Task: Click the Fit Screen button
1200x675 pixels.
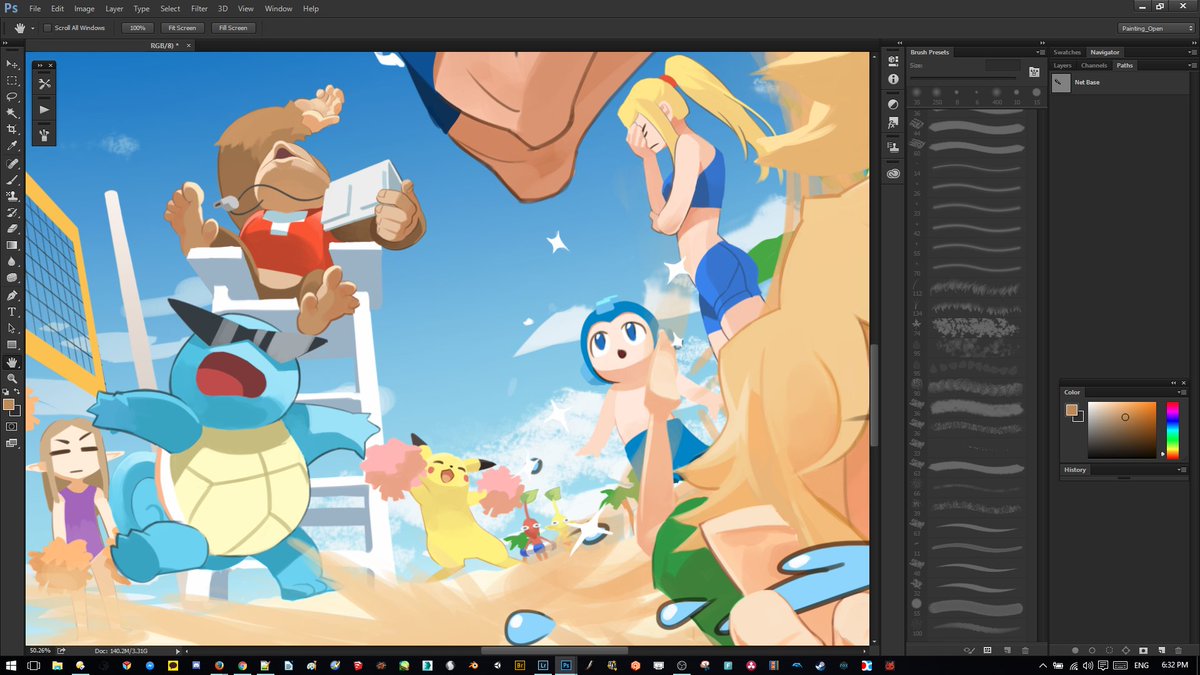Action: (183, 28)
